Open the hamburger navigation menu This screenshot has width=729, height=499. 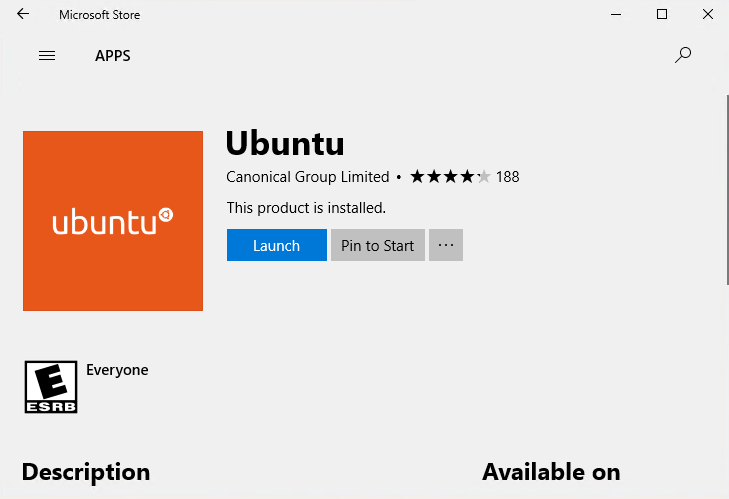pos(47,56)
